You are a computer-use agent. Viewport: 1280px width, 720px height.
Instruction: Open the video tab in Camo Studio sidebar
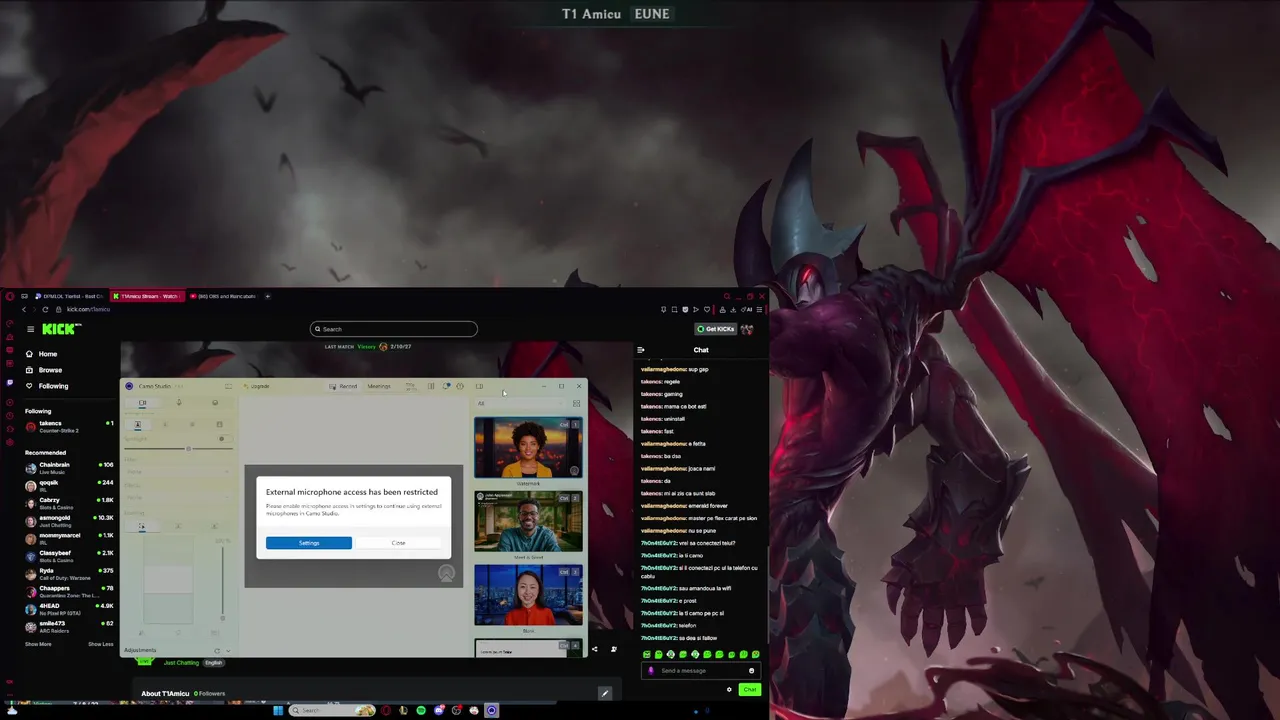142,403
